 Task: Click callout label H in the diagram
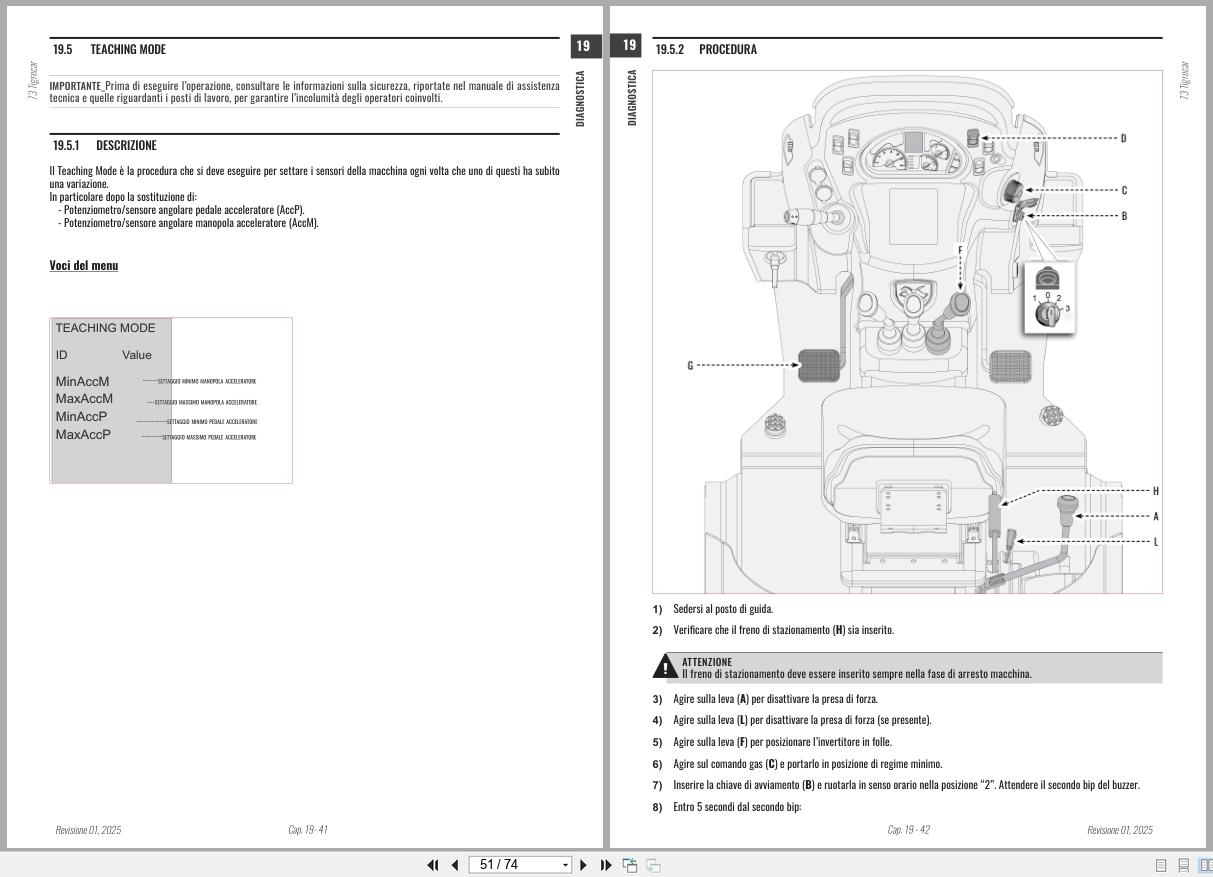pyautogui.click(x=1156, y=491)
